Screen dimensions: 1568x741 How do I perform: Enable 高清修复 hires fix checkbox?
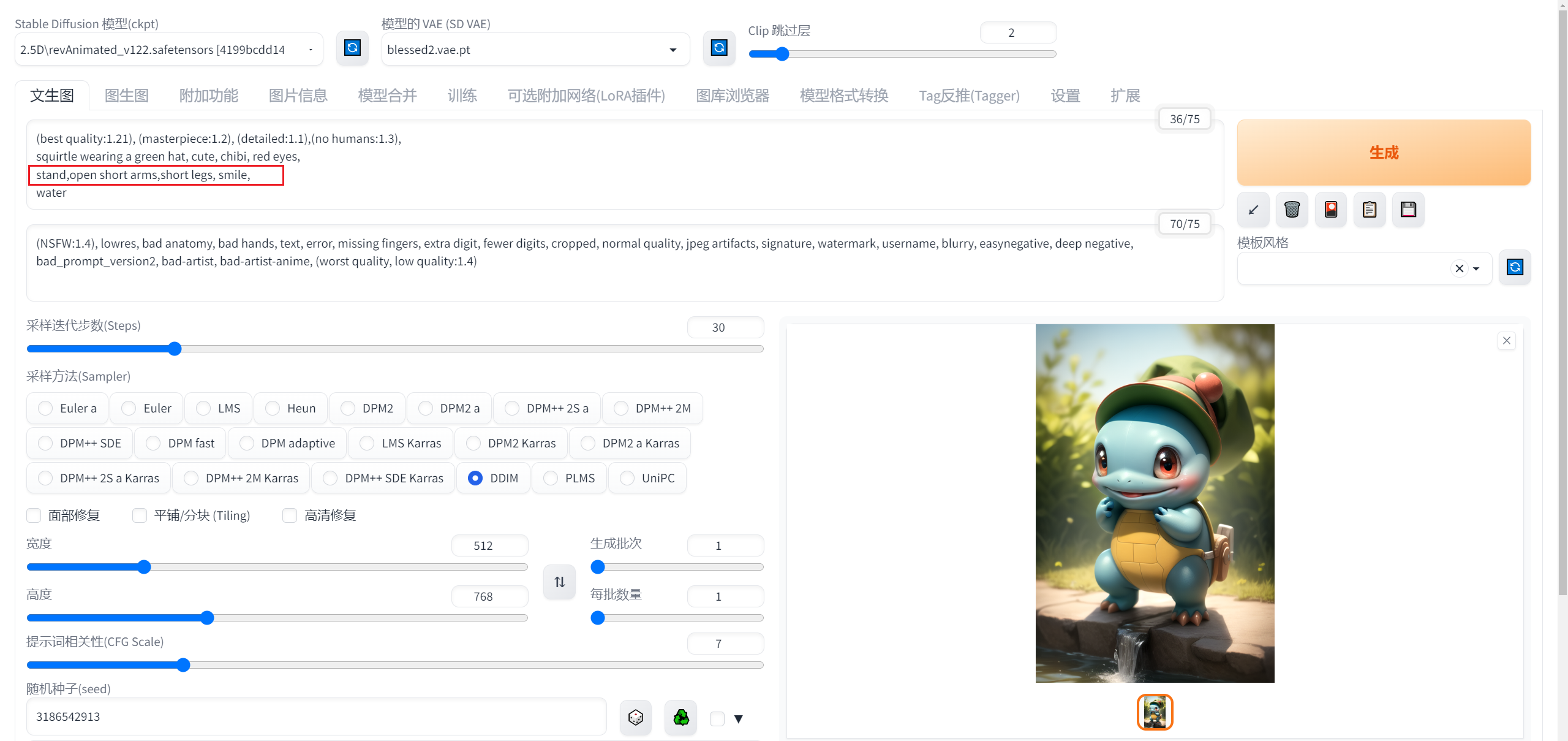click(290, 515)
